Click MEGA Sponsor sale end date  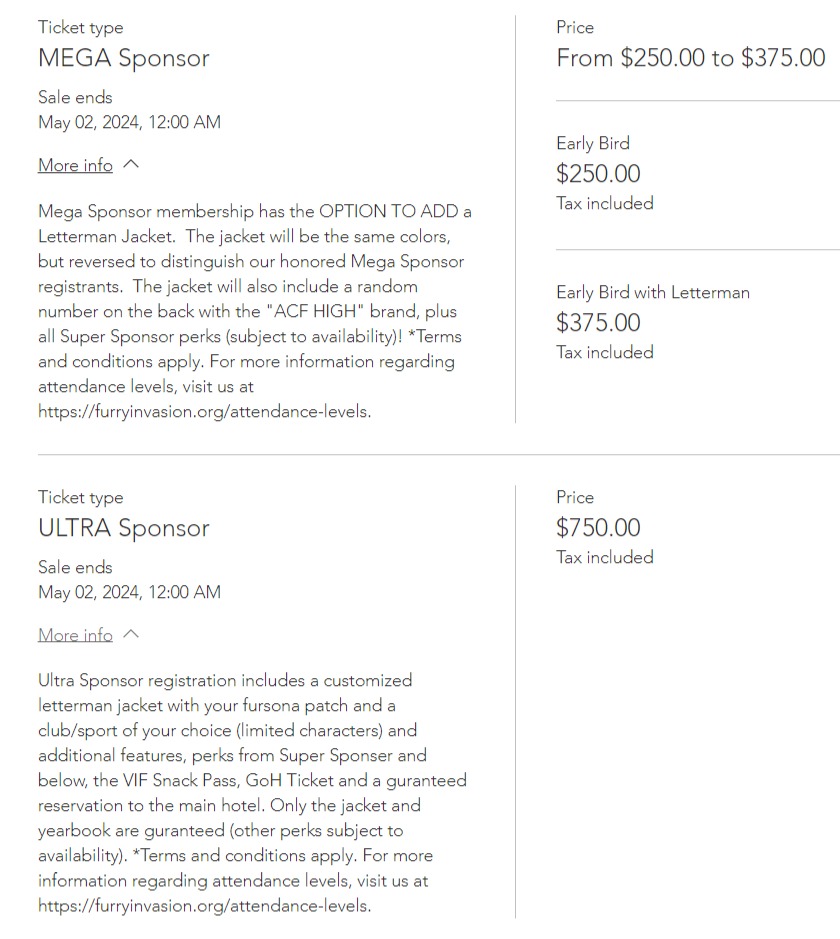(x=129, y=122)
